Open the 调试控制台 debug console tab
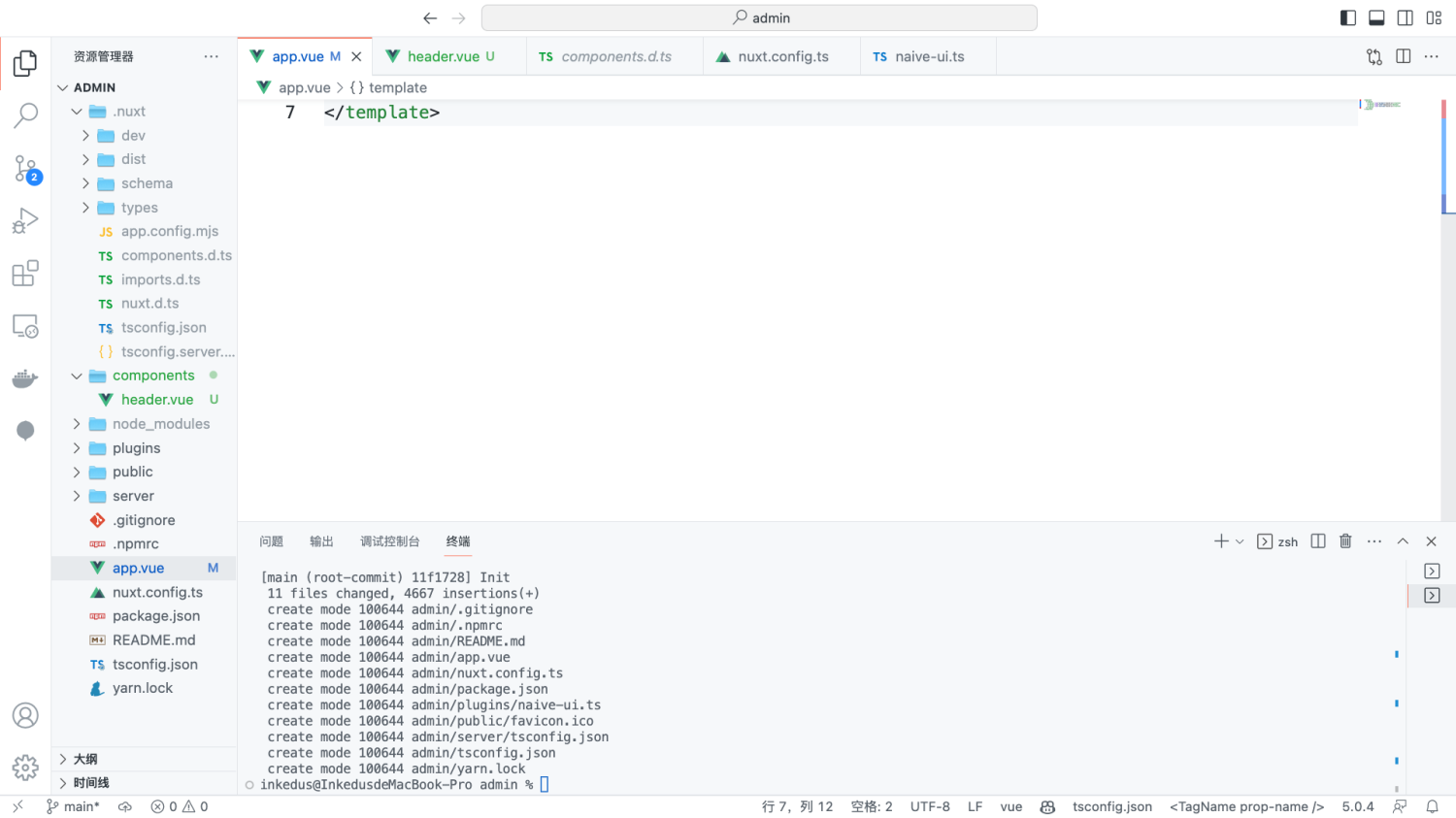The height and width of the screenshot is (818, 1456). (390, 541)
